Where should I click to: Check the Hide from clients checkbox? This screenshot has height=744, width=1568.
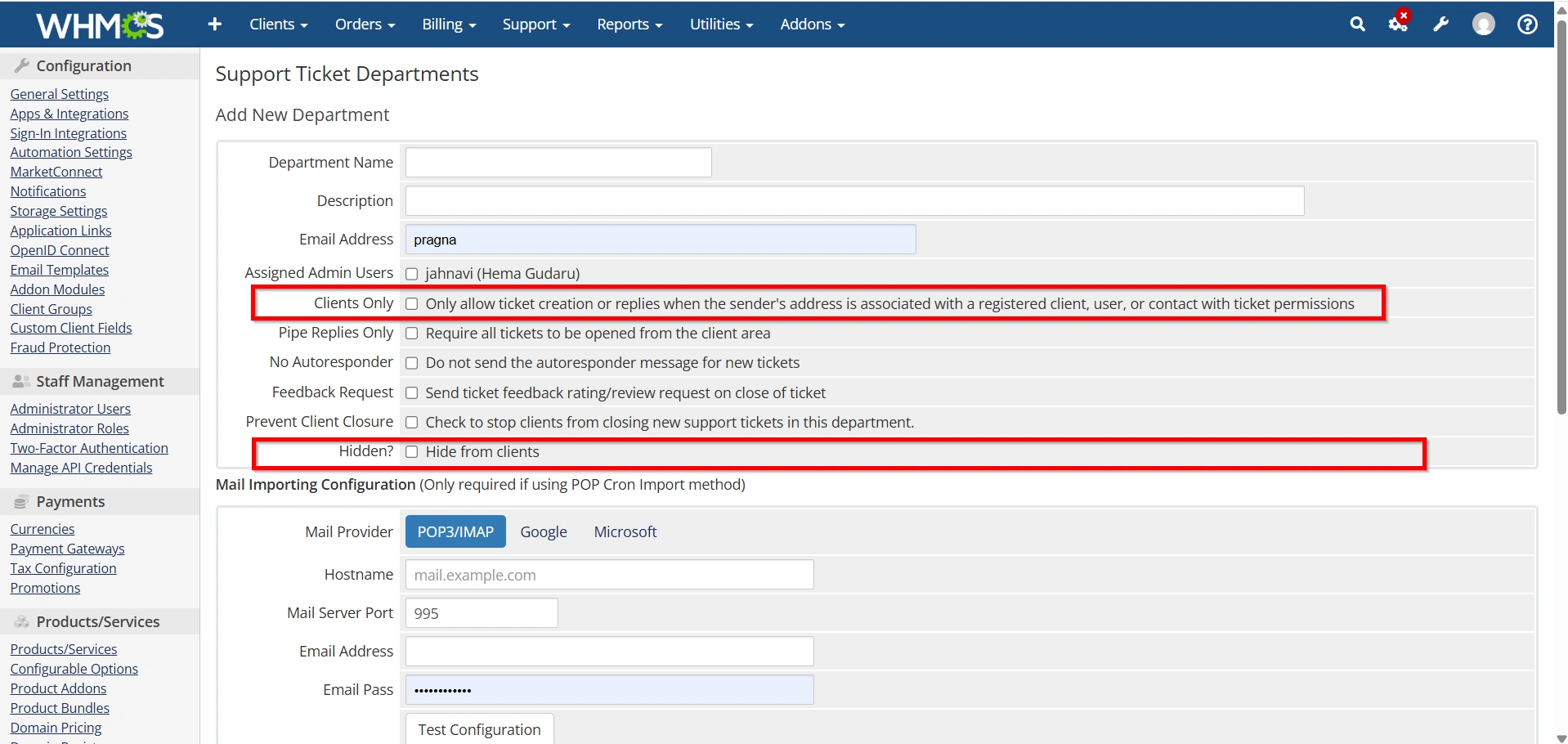[412, 452]
